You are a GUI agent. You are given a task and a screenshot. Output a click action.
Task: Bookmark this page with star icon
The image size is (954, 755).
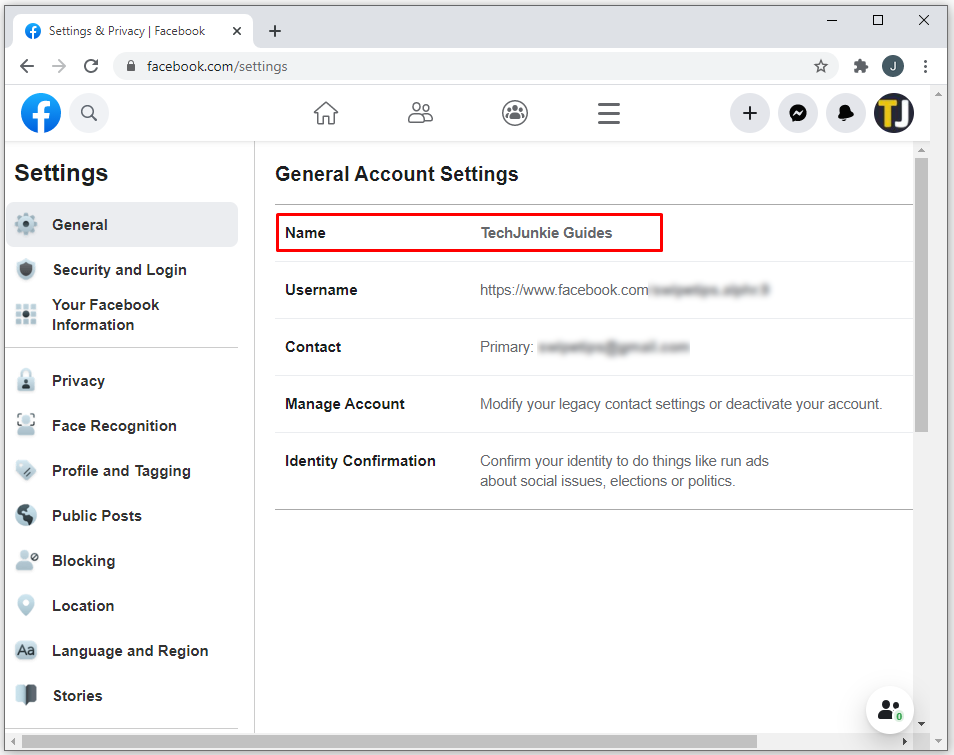click(821, 66)
